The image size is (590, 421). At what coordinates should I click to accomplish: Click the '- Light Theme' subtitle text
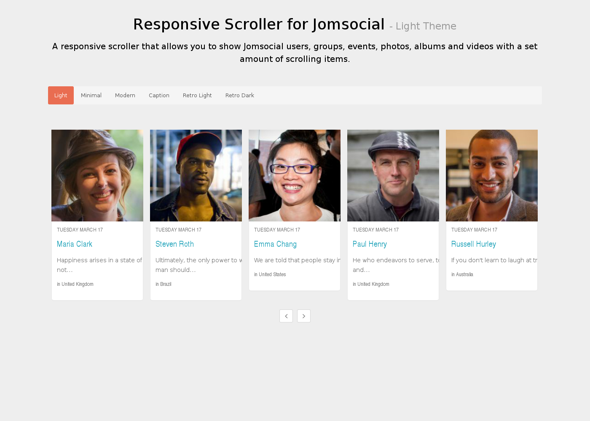click(423, 26)
